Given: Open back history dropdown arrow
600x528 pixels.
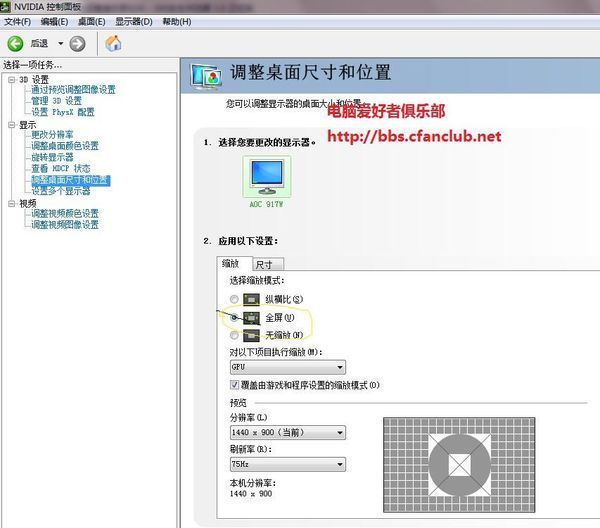Looking at the screenshot, I should coord(60,44).
